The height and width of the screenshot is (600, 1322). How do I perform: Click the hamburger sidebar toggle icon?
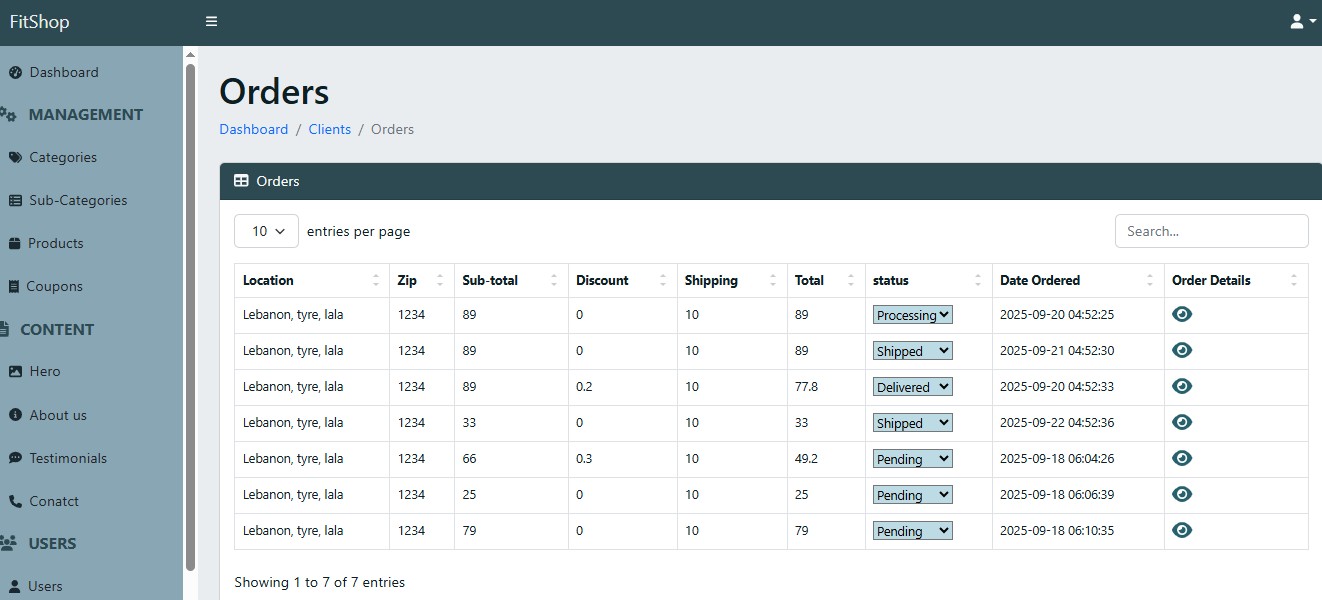click(x=211, y=21)
